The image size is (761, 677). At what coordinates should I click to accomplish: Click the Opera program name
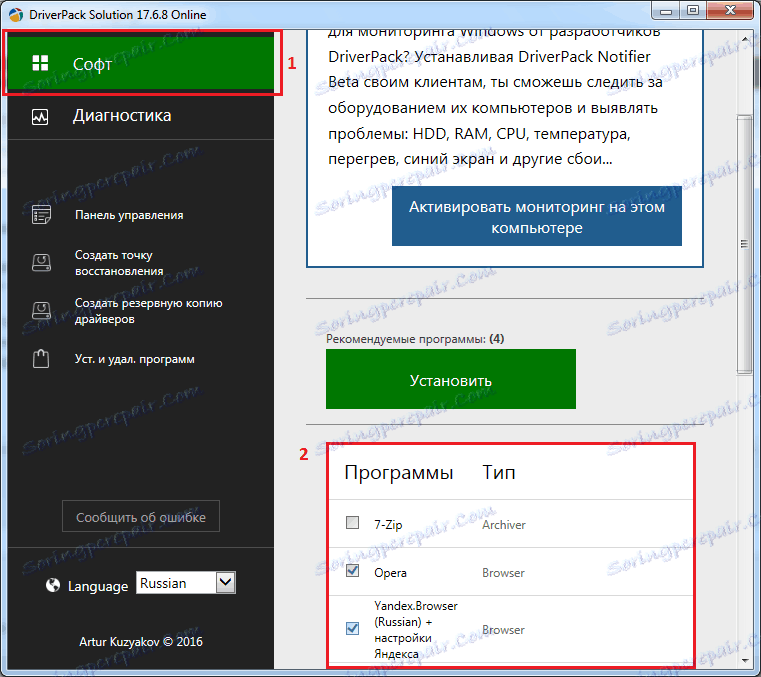390,573
